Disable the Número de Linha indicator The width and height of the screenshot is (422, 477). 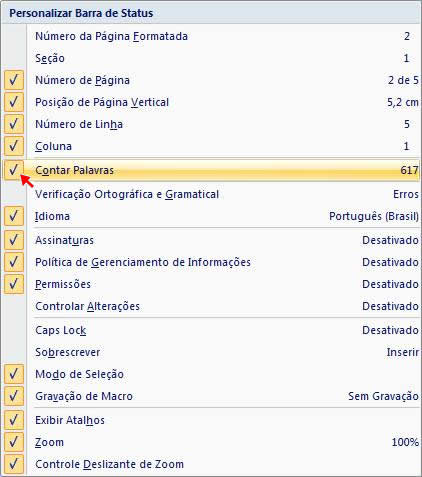point(211,124)
